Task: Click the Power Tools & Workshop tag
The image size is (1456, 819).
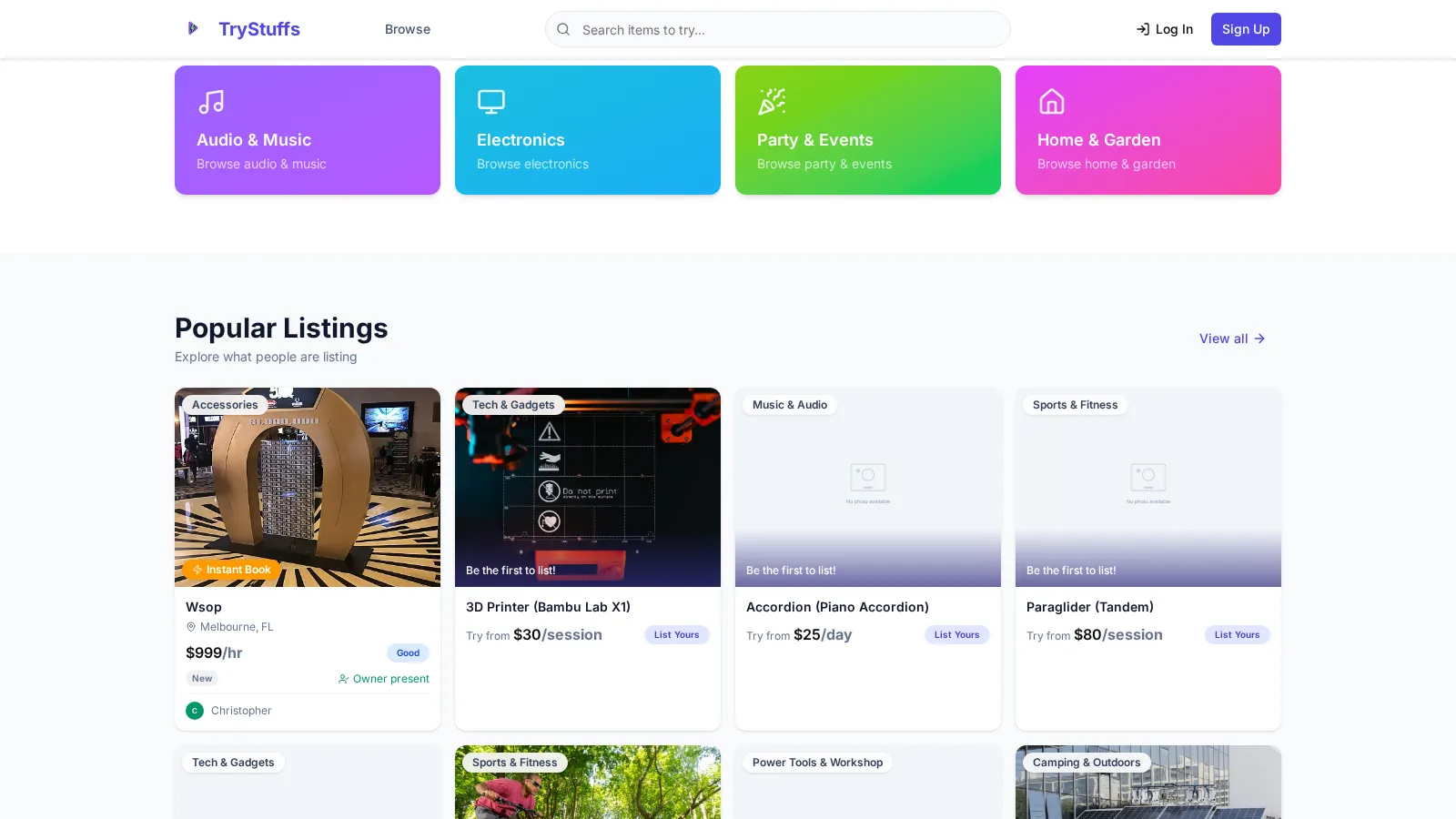Action: pos(818,763)
